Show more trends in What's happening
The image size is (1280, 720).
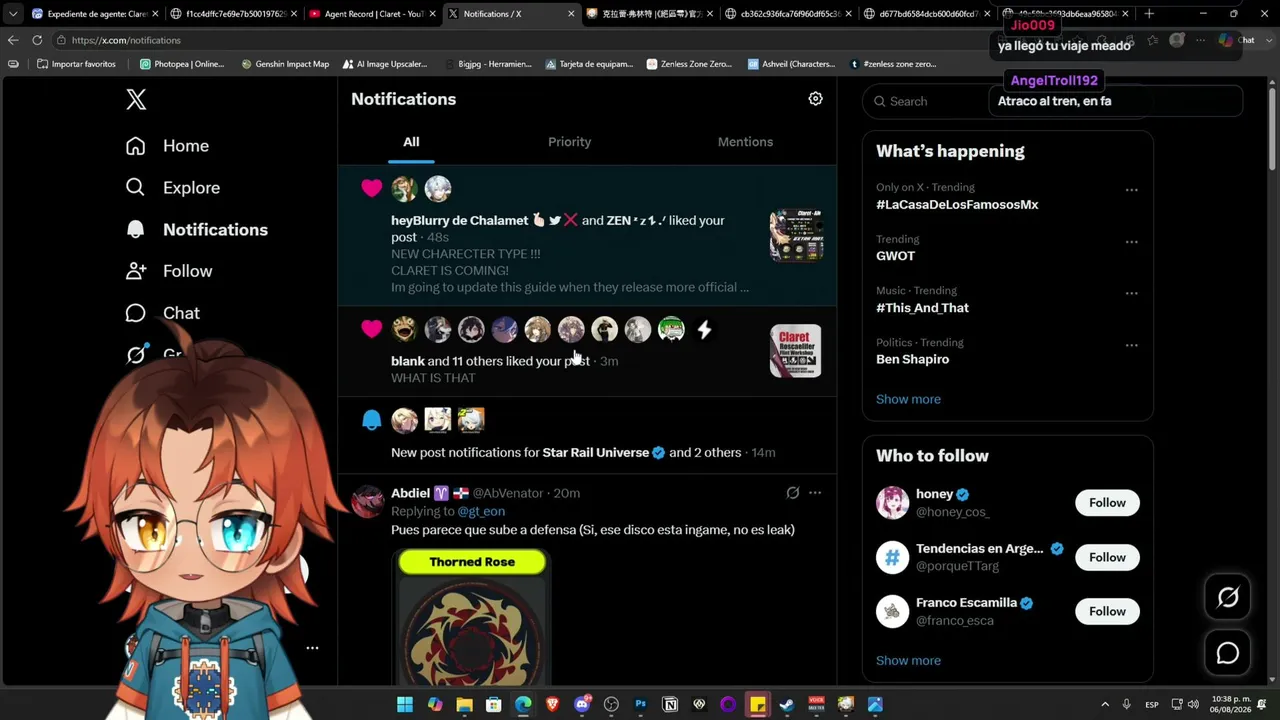[x=908, y=399]
